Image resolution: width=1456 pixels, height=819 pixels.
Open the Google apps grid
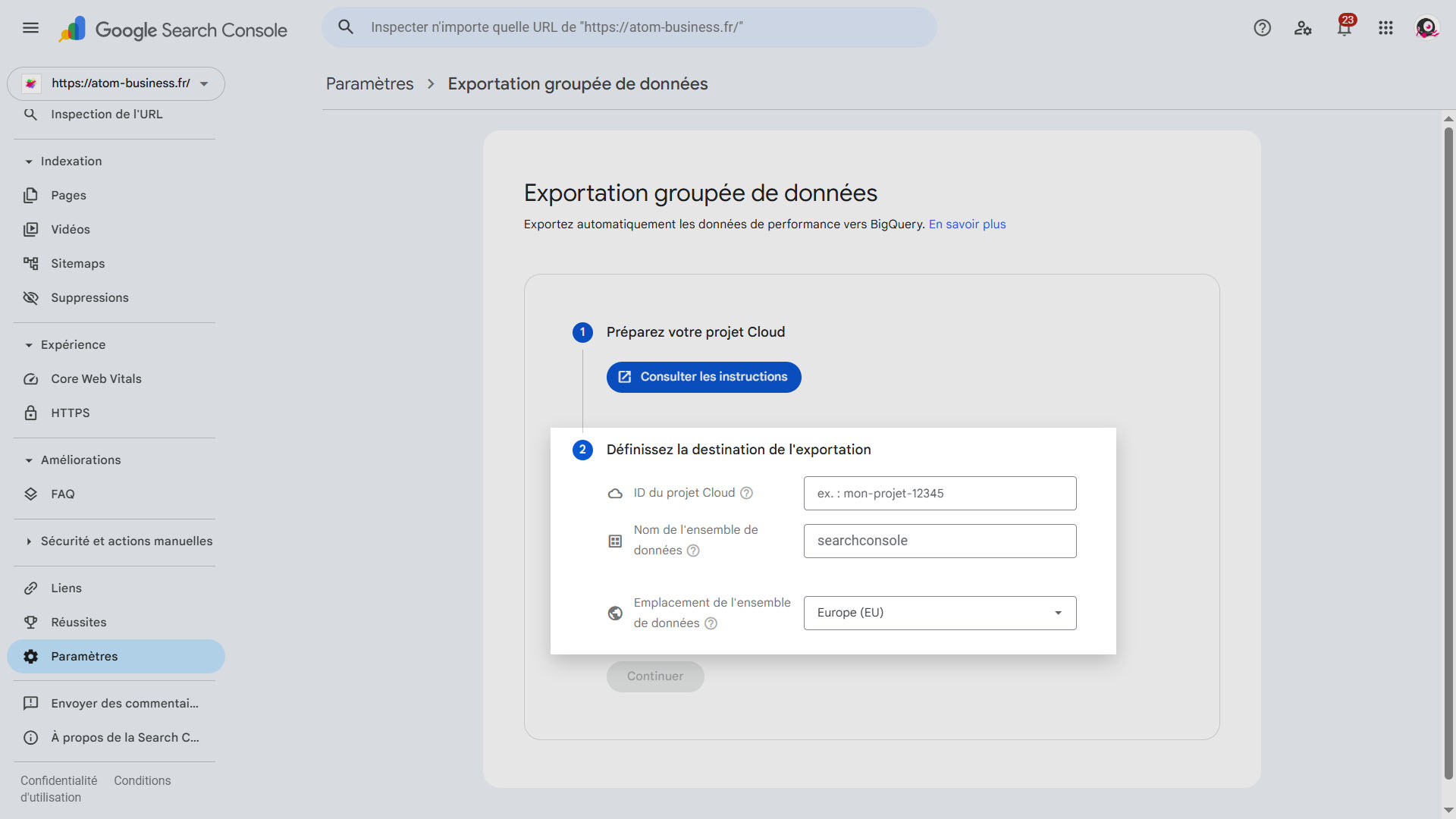(x=1385, y=28)
